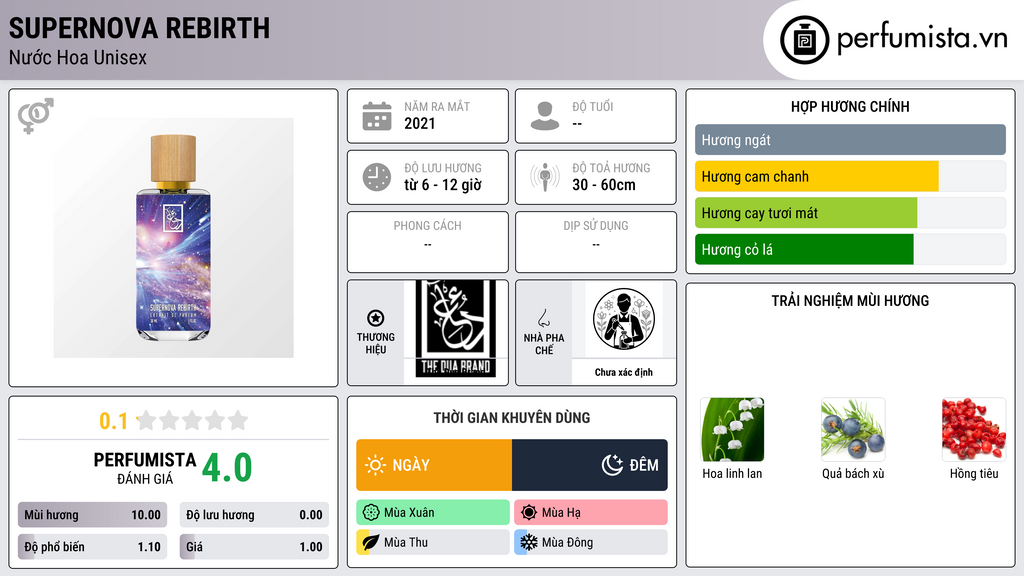
Task: Select the Mùa Xuân season tag
Action: tap(433, 513)
